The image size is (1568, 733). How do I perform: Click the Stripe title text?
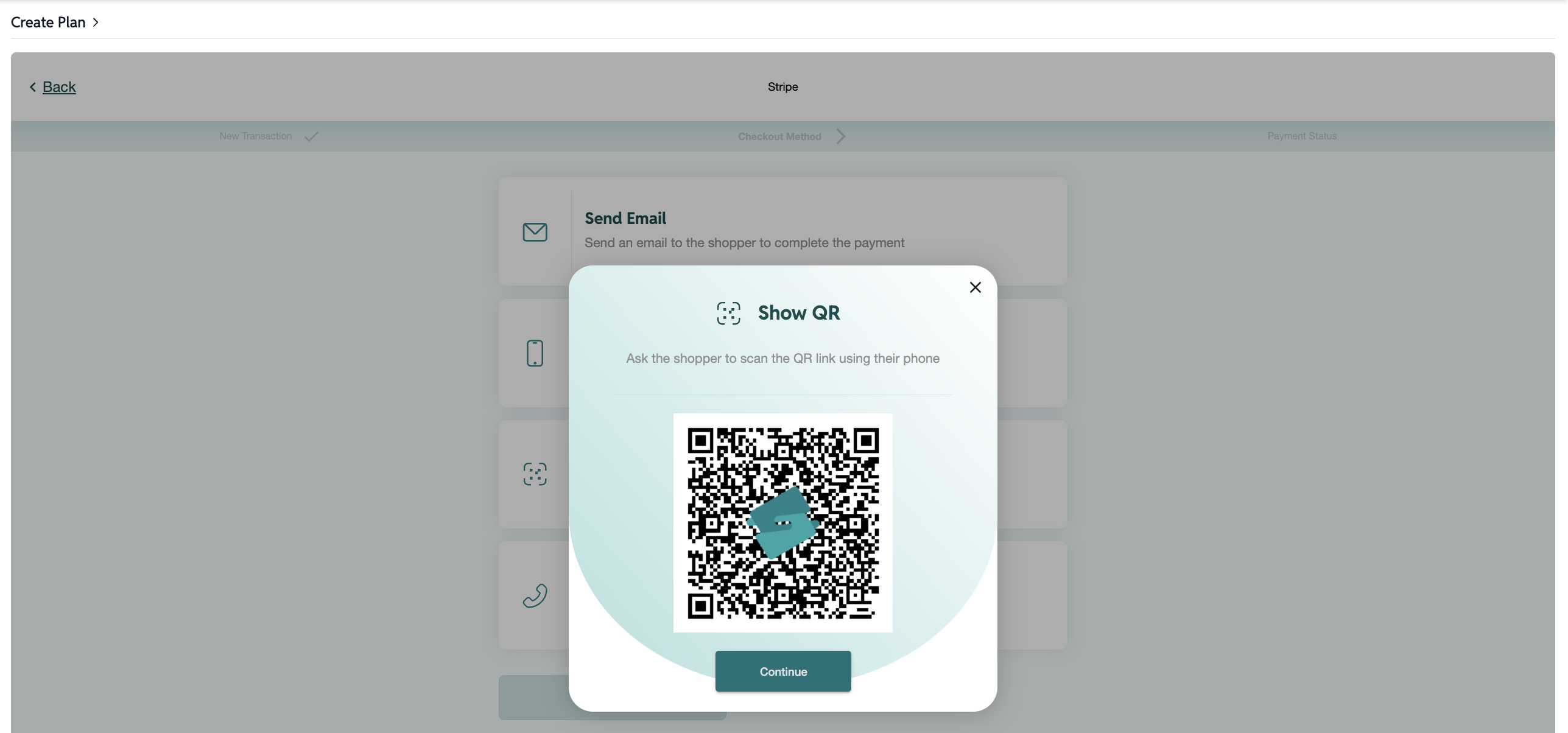point(782,87)
